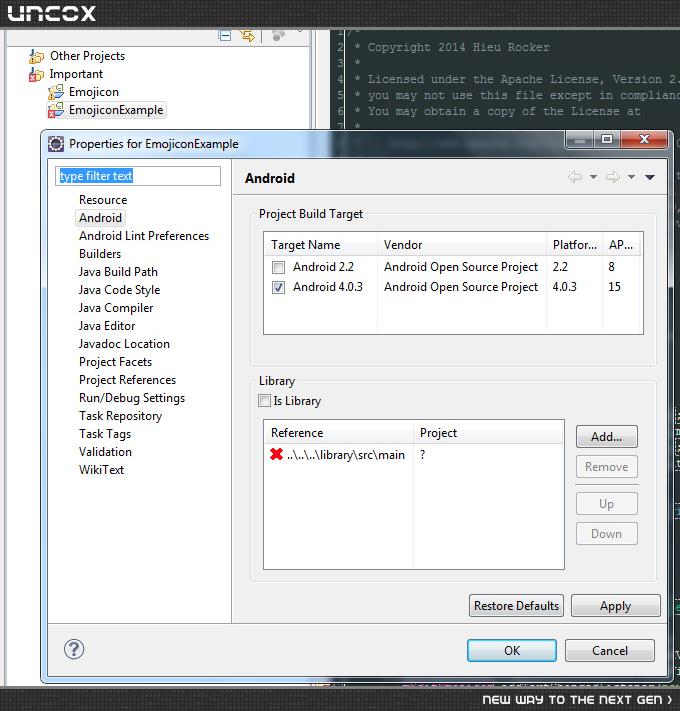The width and height of the screenshot is (680, 711).
Task: Select the Android 4.0.3 target name
Action: click(328, 287)
